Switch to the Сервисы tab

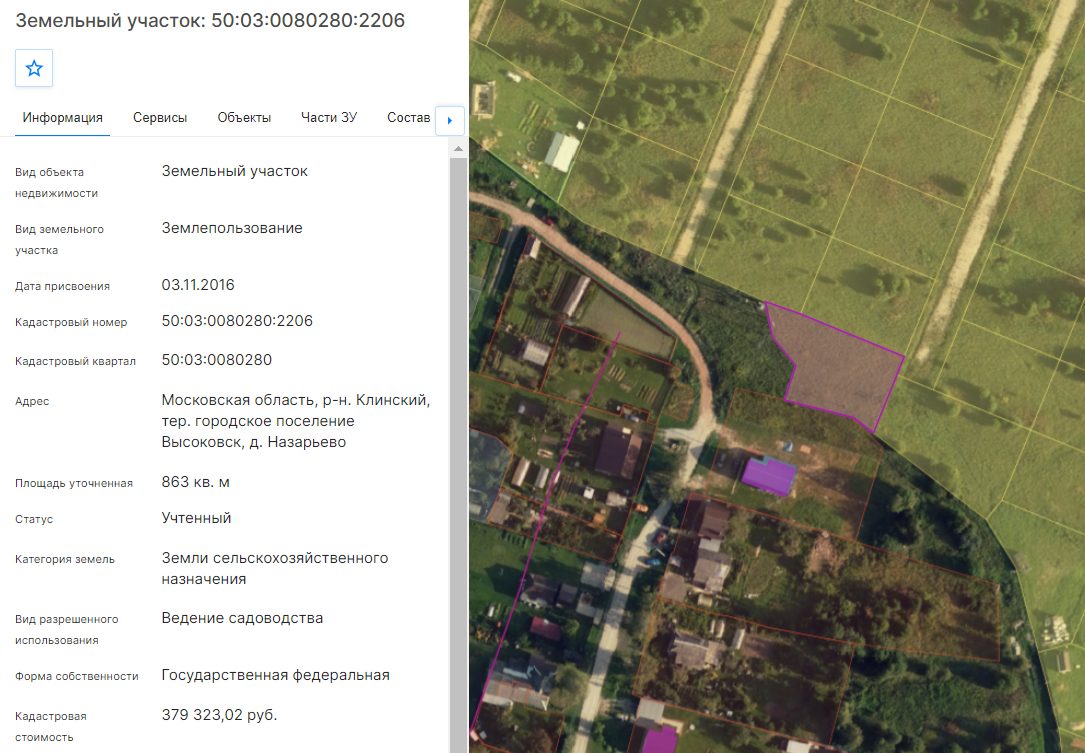[160, 118]
